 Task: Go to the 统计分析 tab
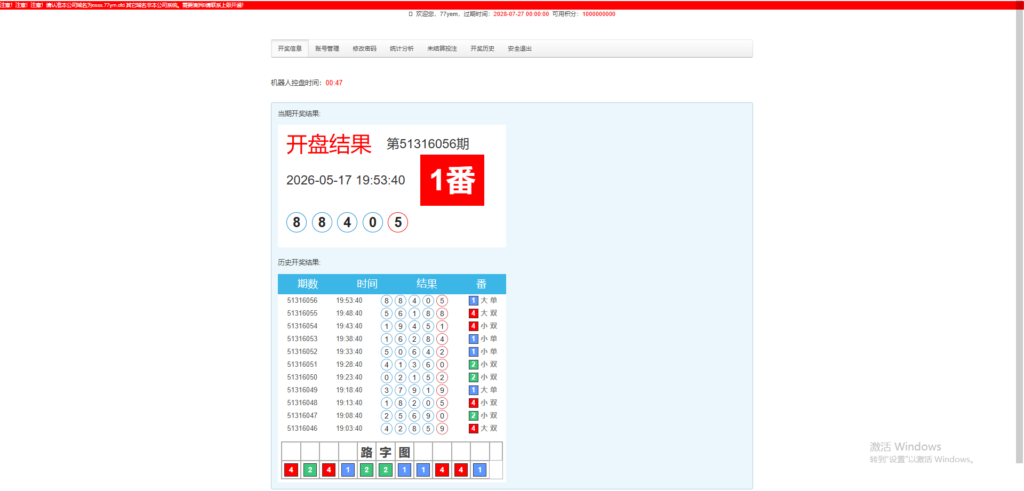click(x=402, y=48)
